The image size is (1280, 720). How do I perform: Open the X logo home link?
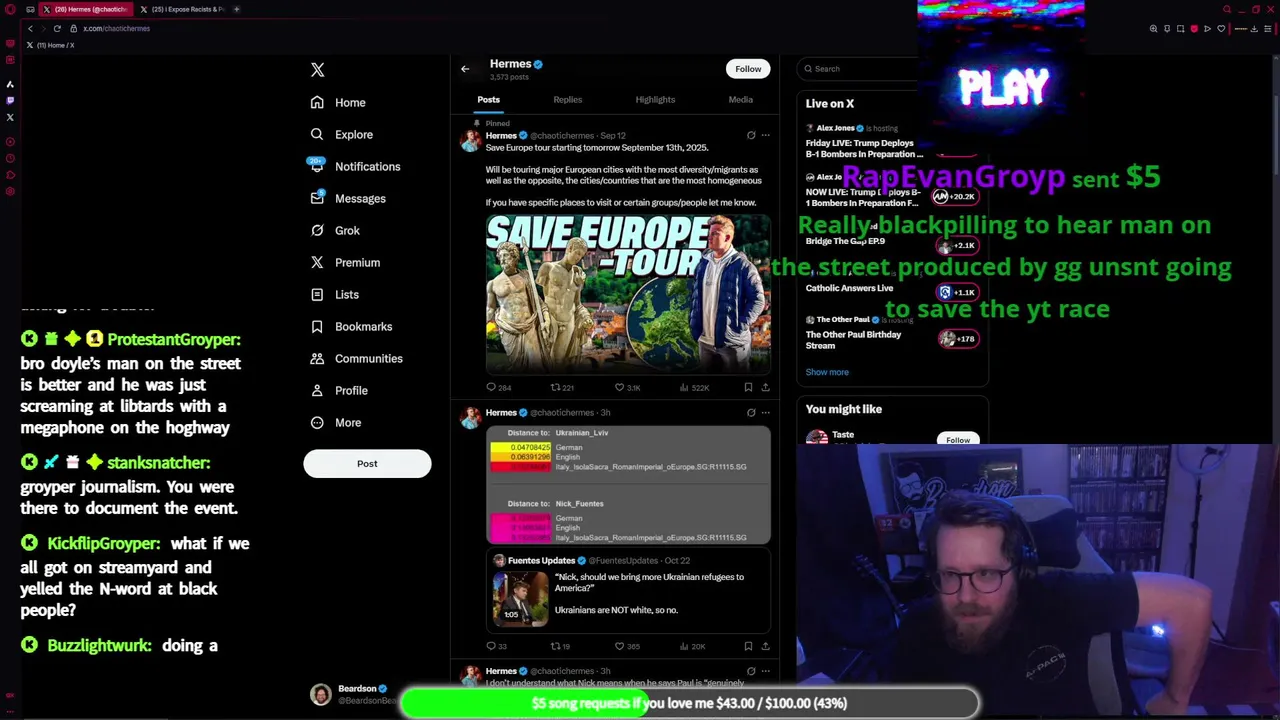click(x=317, y=70)
